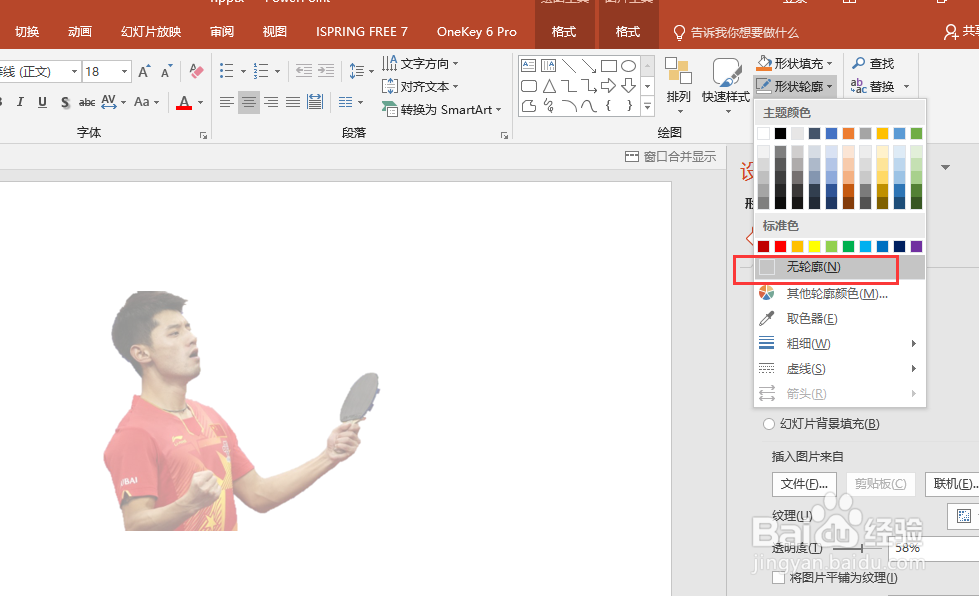Open line spacing dropdown

(x=361, y=71)
